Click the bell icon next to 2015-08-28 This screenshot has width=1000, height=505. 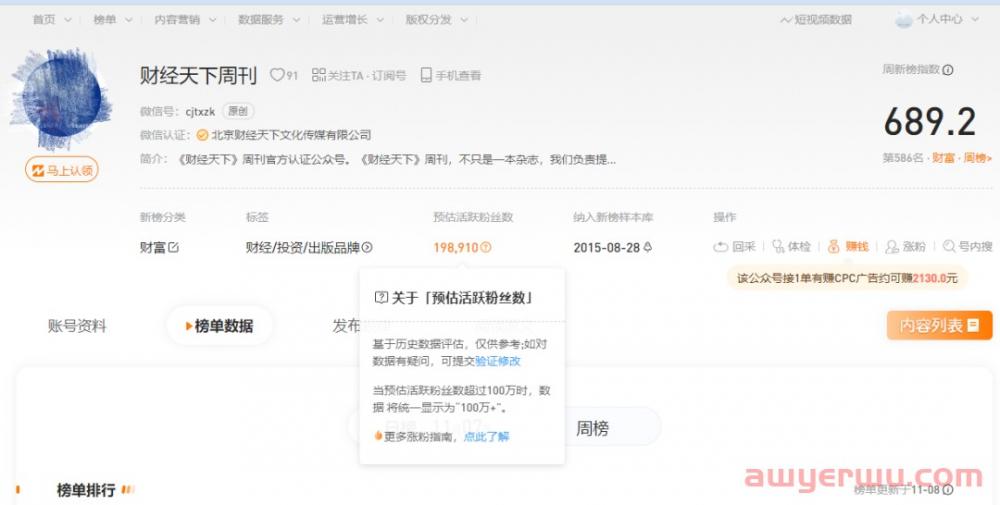point(648,247)
